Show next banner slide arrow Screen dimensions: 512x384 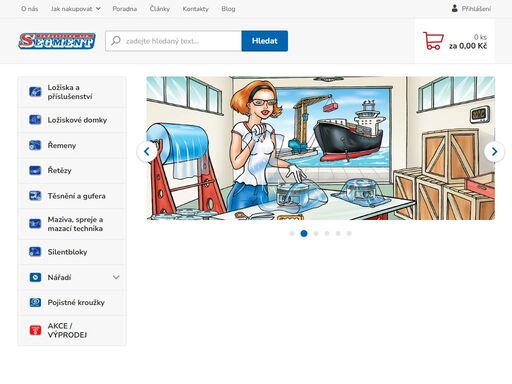pyautogui.click(x=494, y=151)
